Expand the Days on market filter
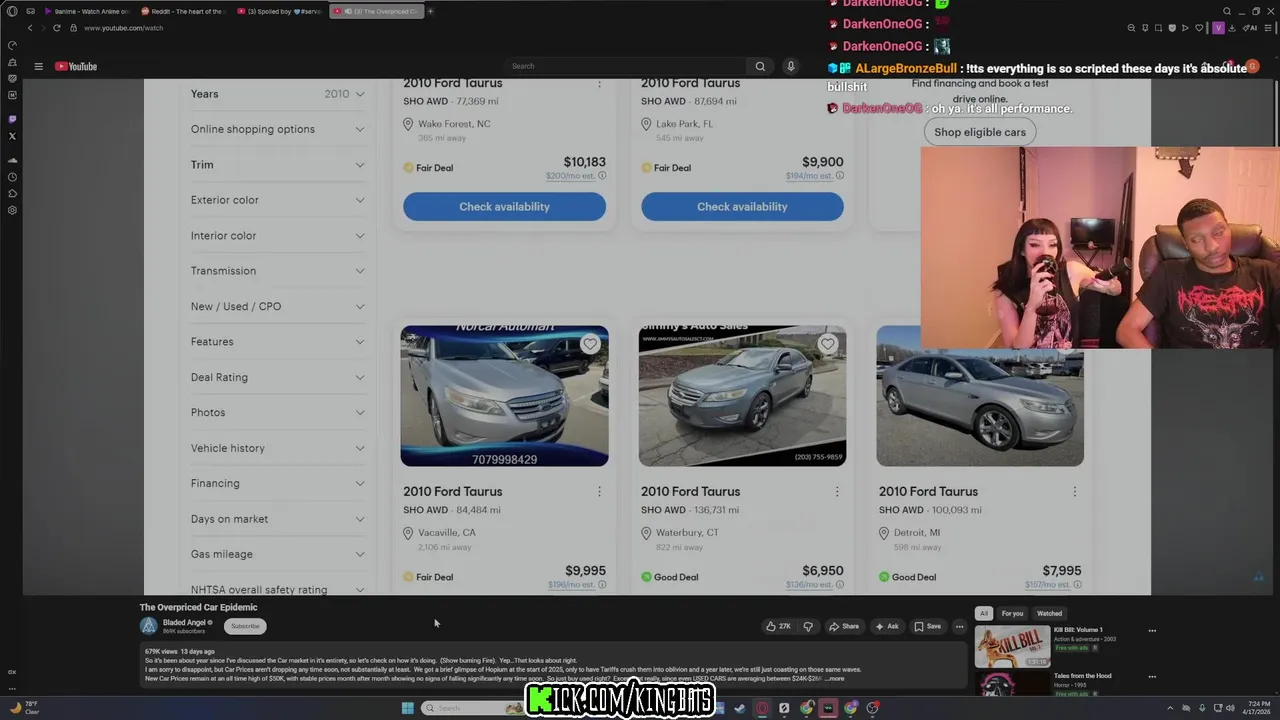 [x=277, y=519]
